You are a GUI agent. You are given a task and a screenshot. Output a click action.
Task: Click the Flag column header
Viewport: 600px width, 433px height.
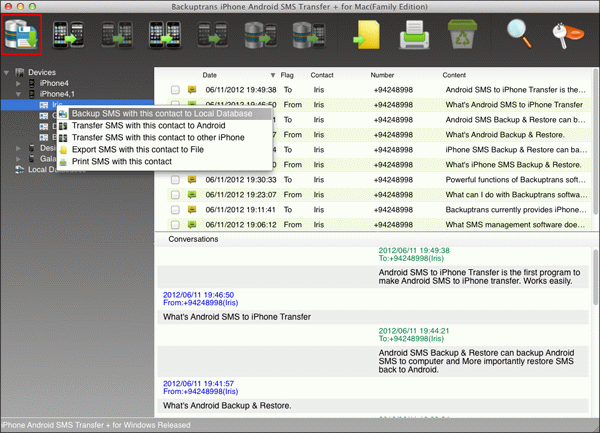(x=287, y=75)
